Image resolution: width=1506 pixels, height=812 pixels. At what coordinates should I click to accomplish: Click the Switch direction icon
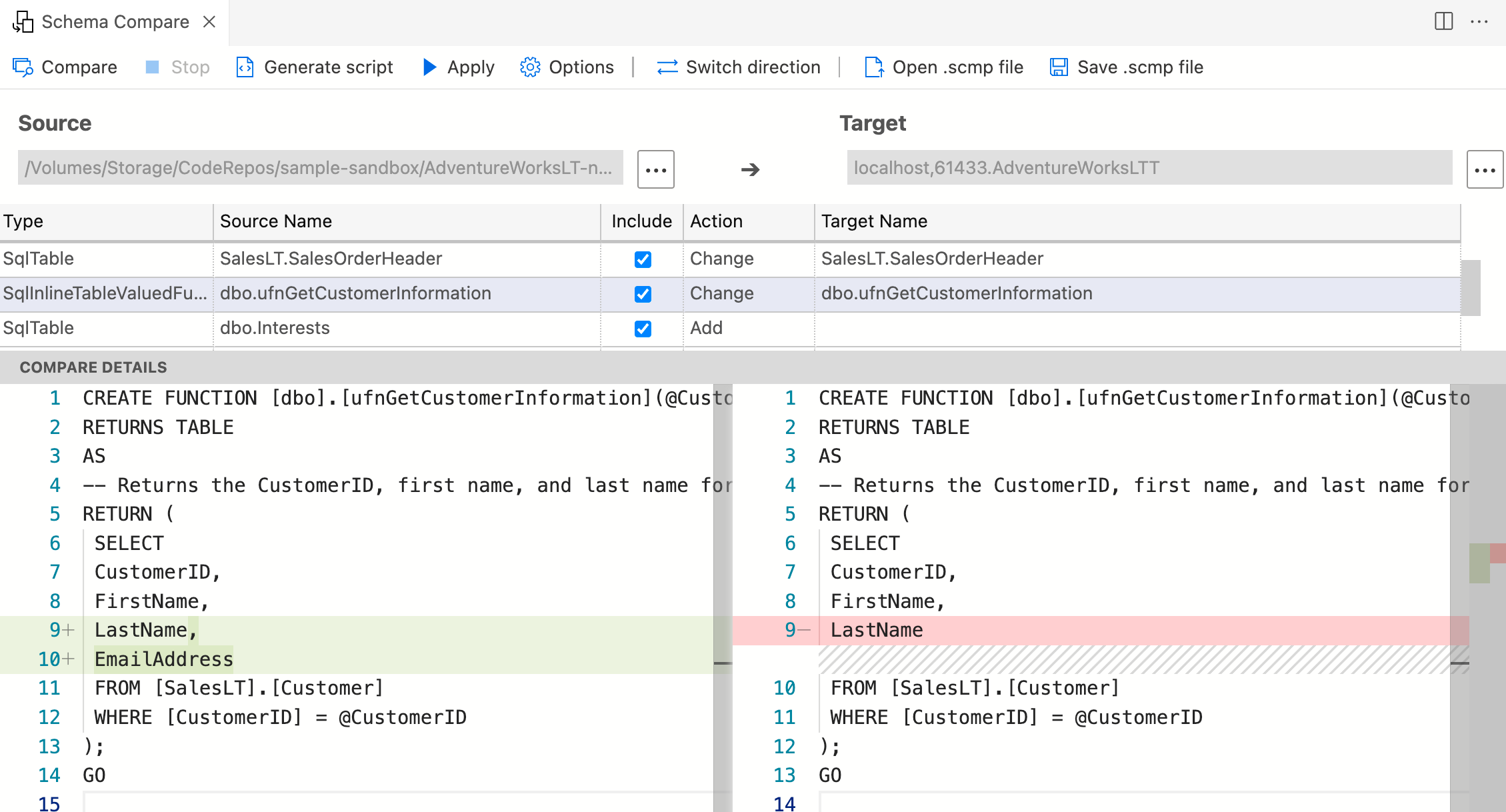pyautogui.click(x=664, y=67)
